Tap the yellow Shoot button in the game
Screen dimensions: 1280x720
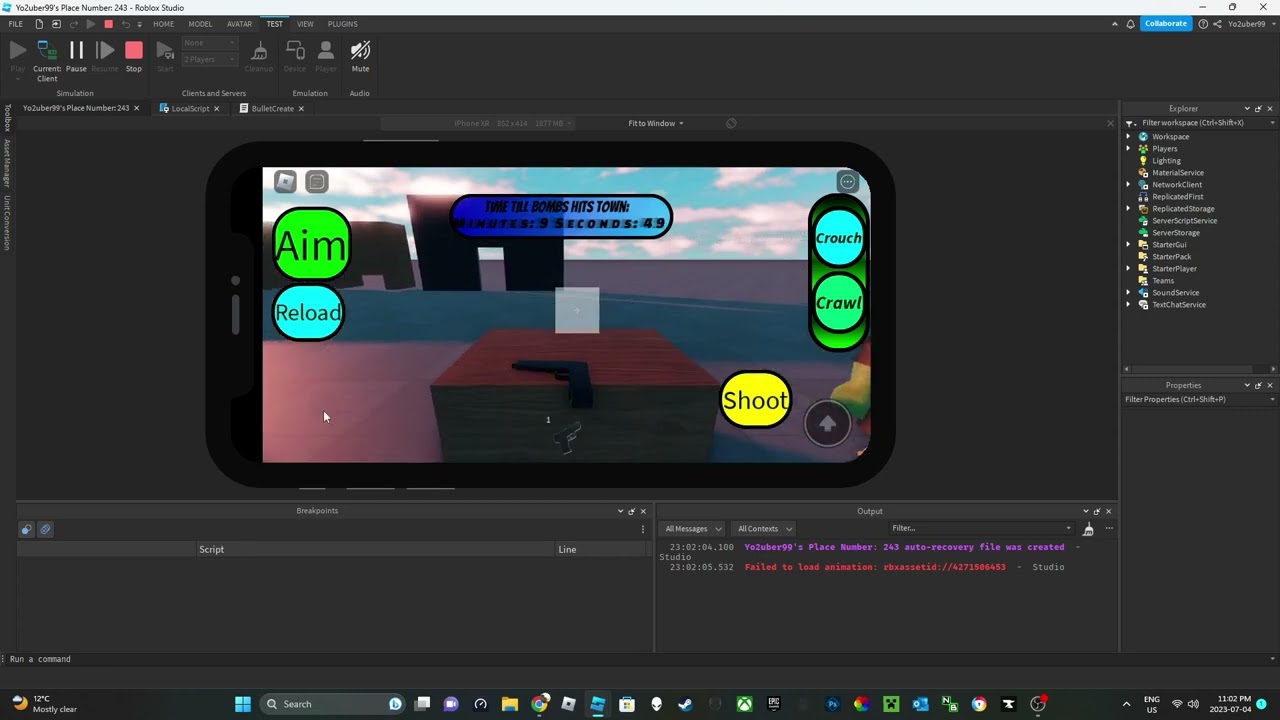[755, 400]
